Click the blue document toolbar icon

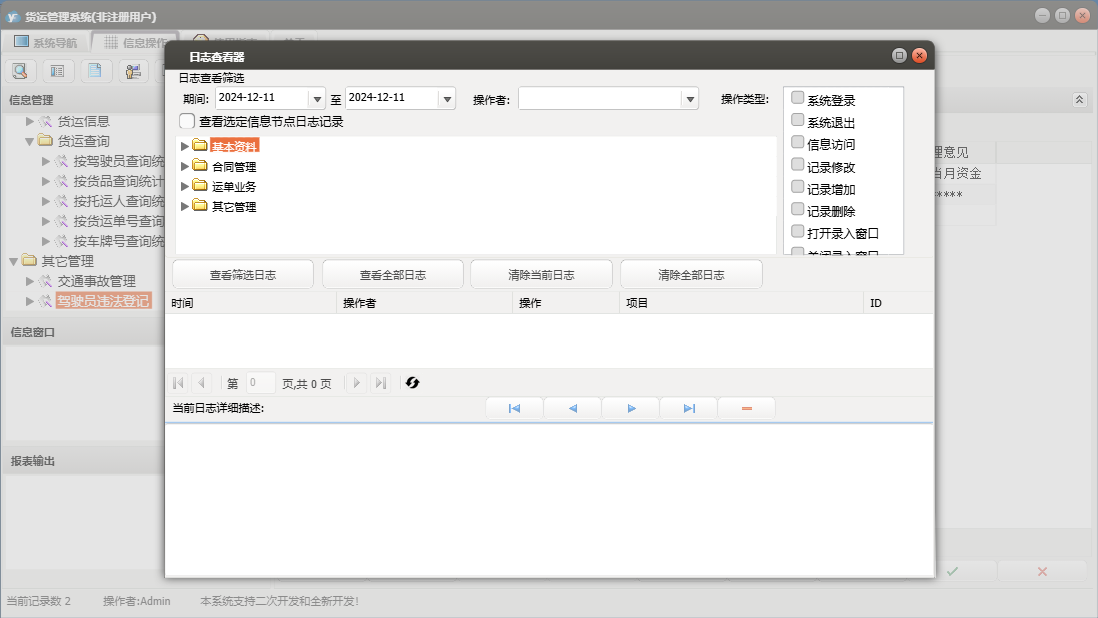pyautogui.click(x=95, y=71)
